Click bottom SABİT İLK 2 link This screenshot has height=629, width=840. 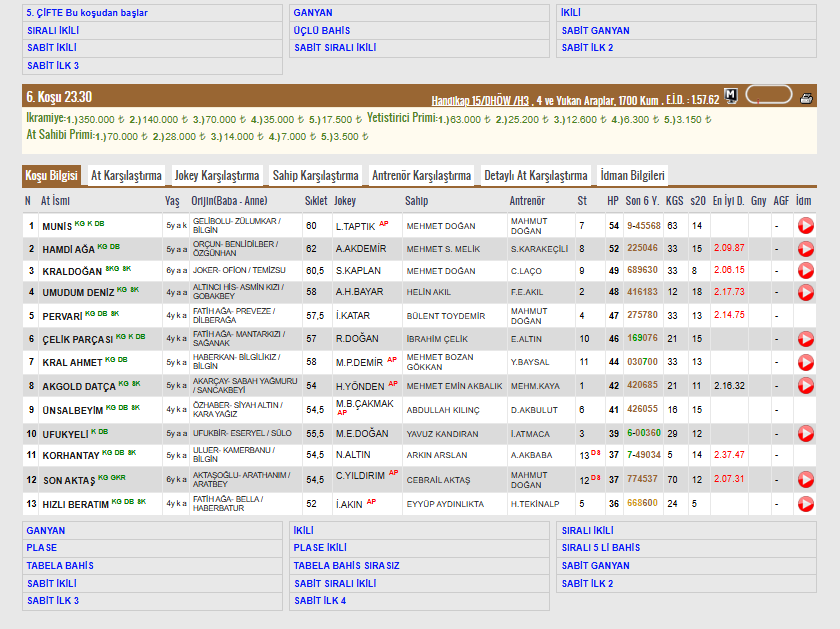coord(587,583)
